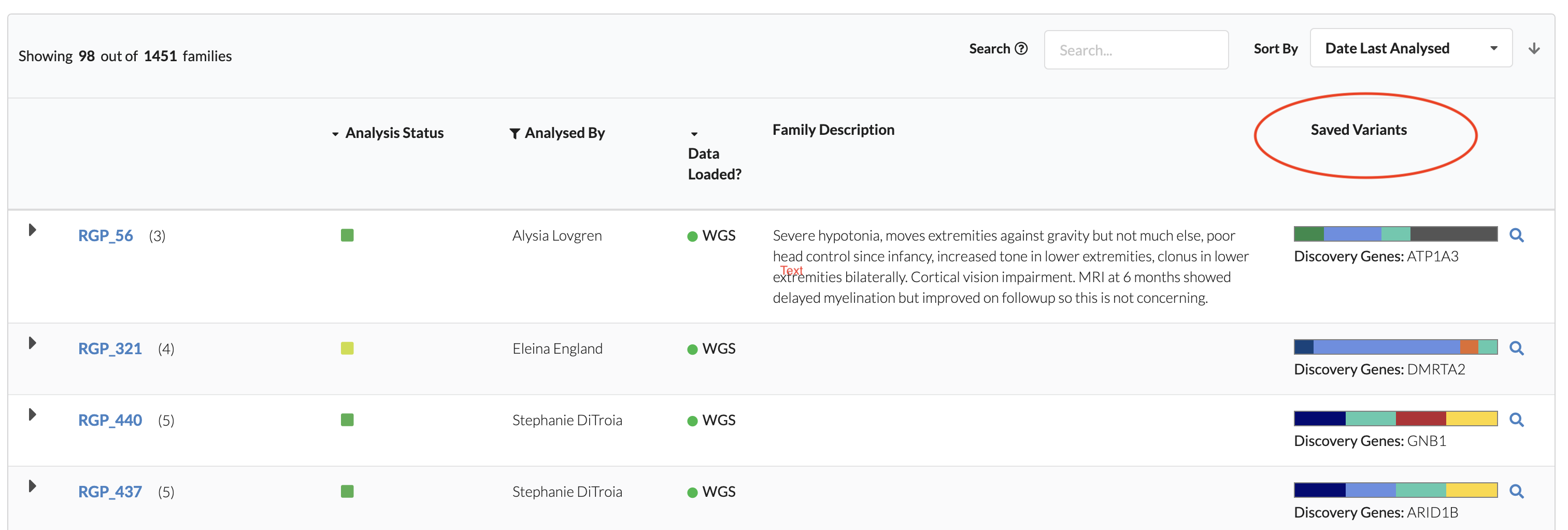Expand the RGP_437 family details
The image size is (1568, 530).
[32, 487]
